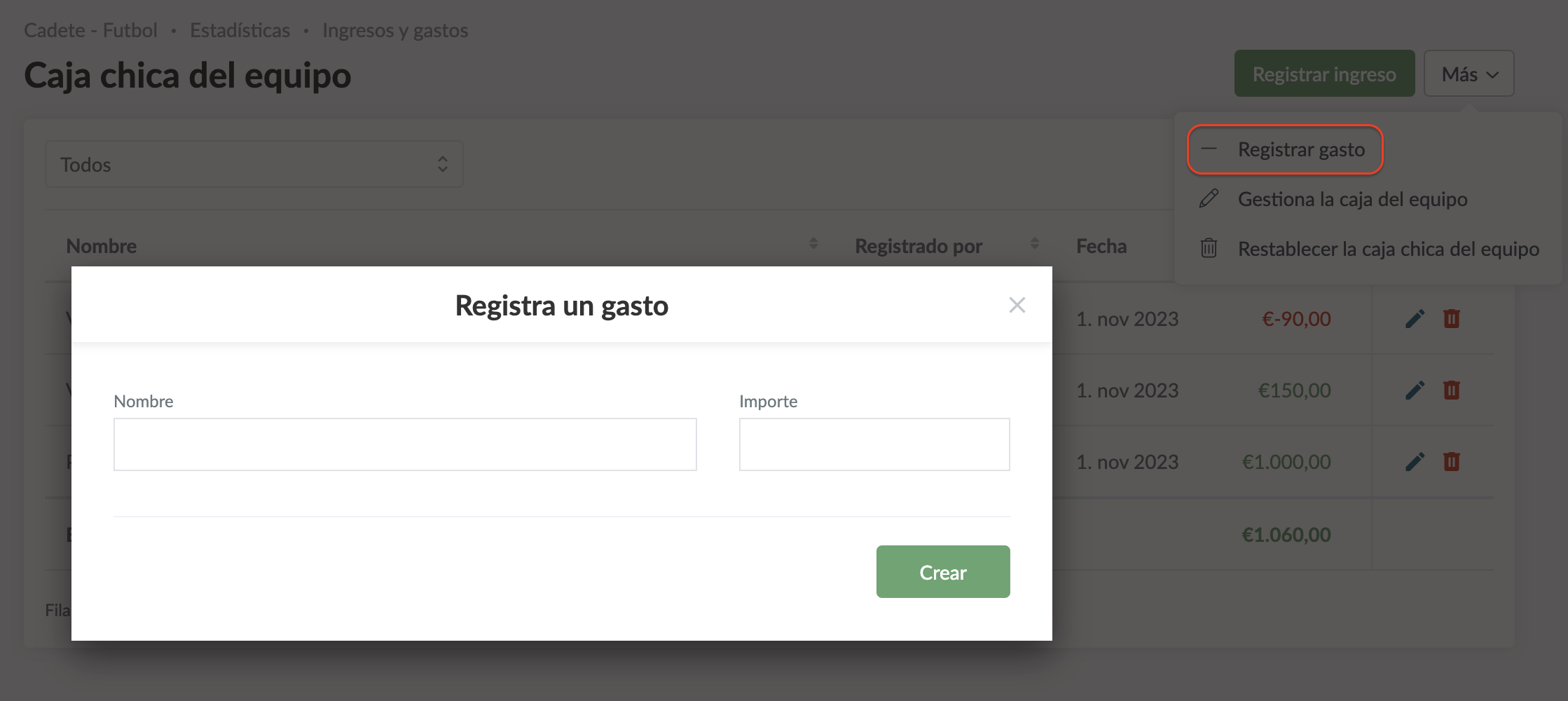Open the Todos filter dropdown
The image size is (1568, 701).
[254, 165]
